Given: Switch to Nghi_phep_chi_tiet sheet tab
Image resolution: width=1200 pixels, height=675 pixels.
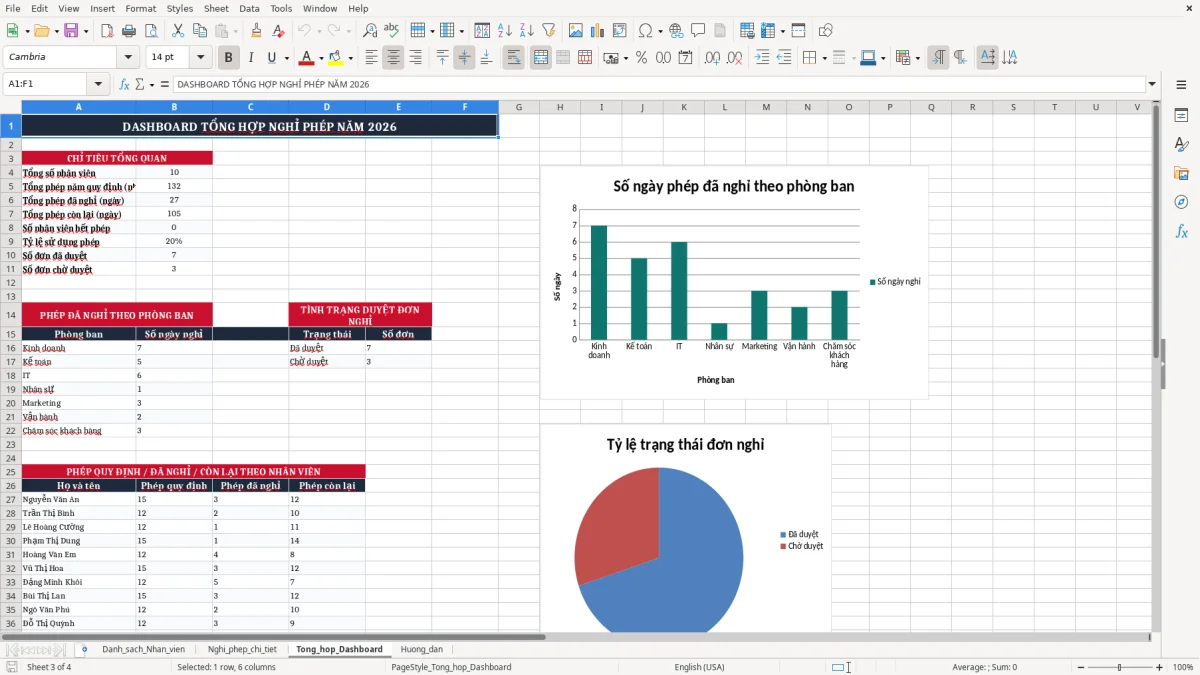Looking at the screenshot, I should [242, 649].
